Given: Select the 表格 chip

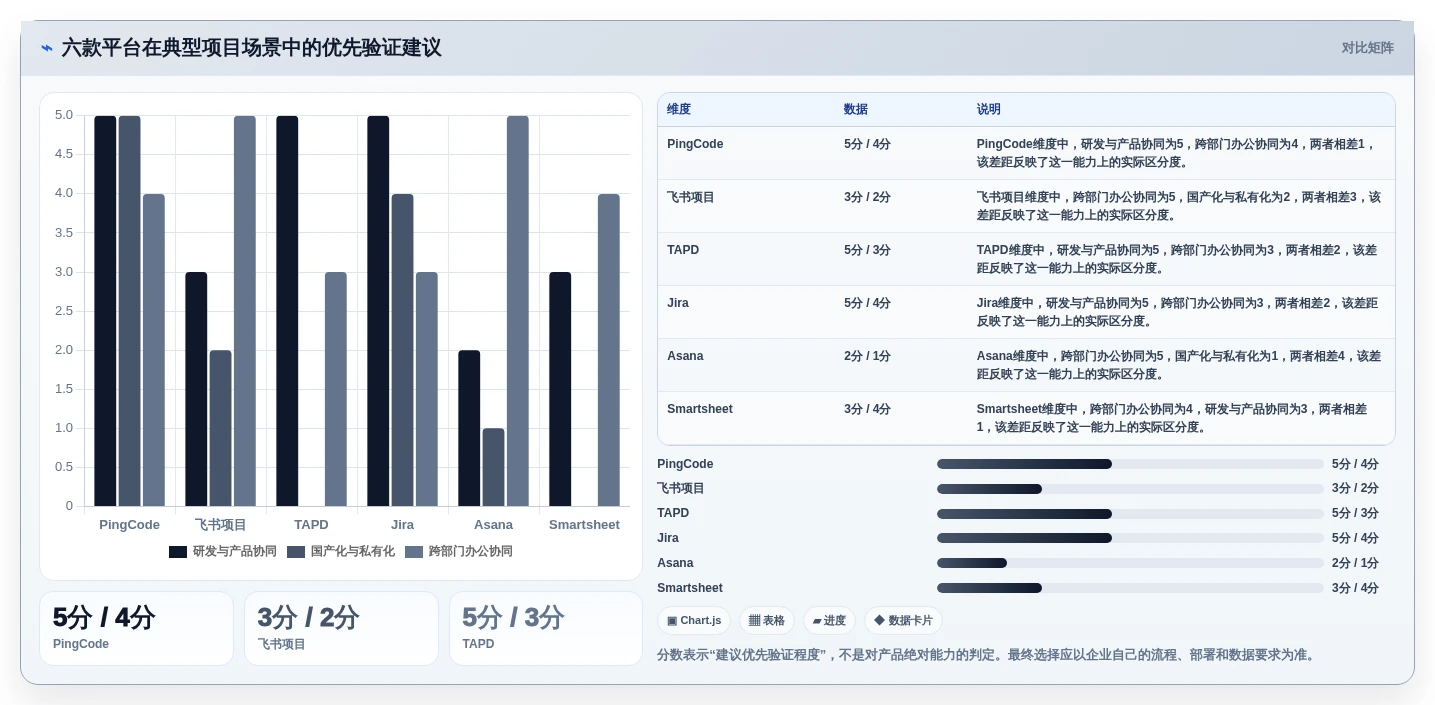Looking at the screenshot, I should coord(767,620).
